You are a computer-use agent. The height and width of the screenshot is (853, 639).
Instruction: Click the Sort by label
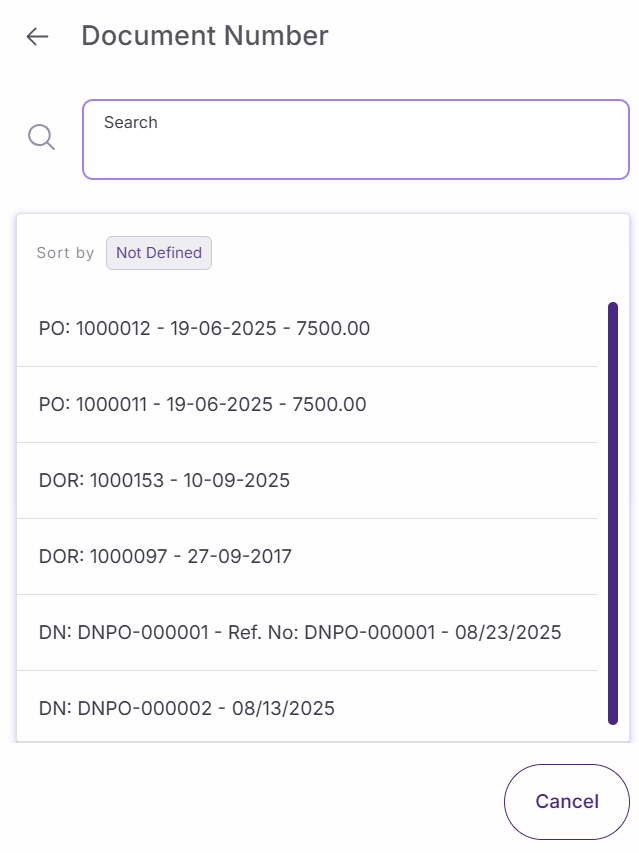coord(65,253)
